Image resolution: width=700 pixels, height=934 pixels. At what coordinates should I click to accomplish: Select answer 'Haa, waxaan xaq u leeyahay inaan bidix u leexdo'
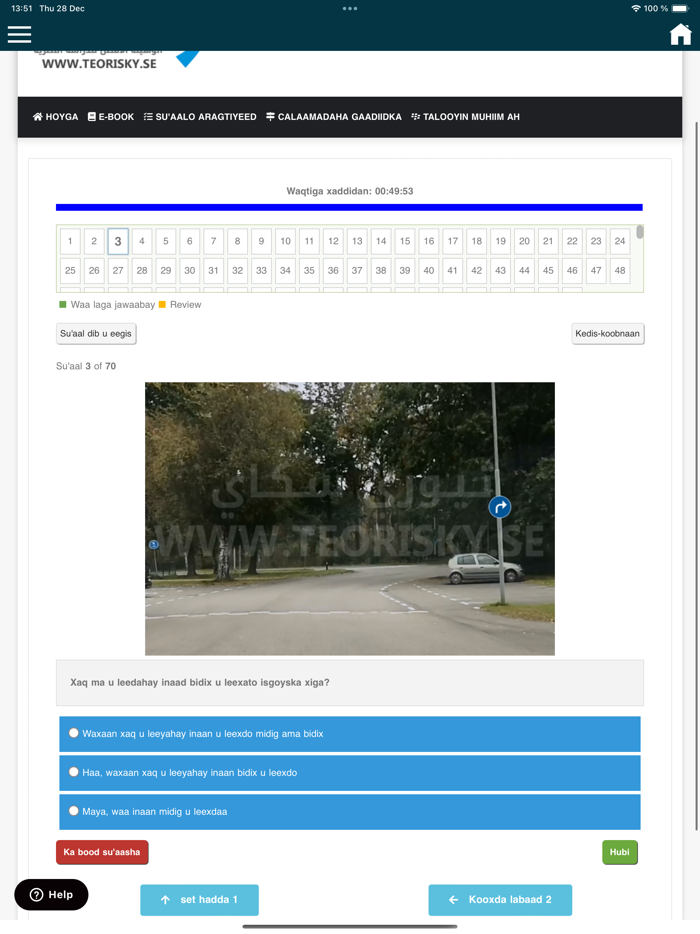pos(350,773)
